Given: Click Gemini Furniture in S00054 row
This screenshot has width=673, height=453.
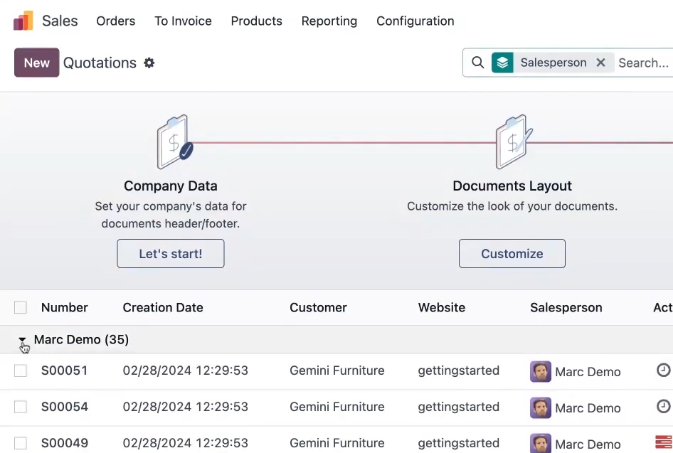Looking at the screenshot, I should coord(337,407).
